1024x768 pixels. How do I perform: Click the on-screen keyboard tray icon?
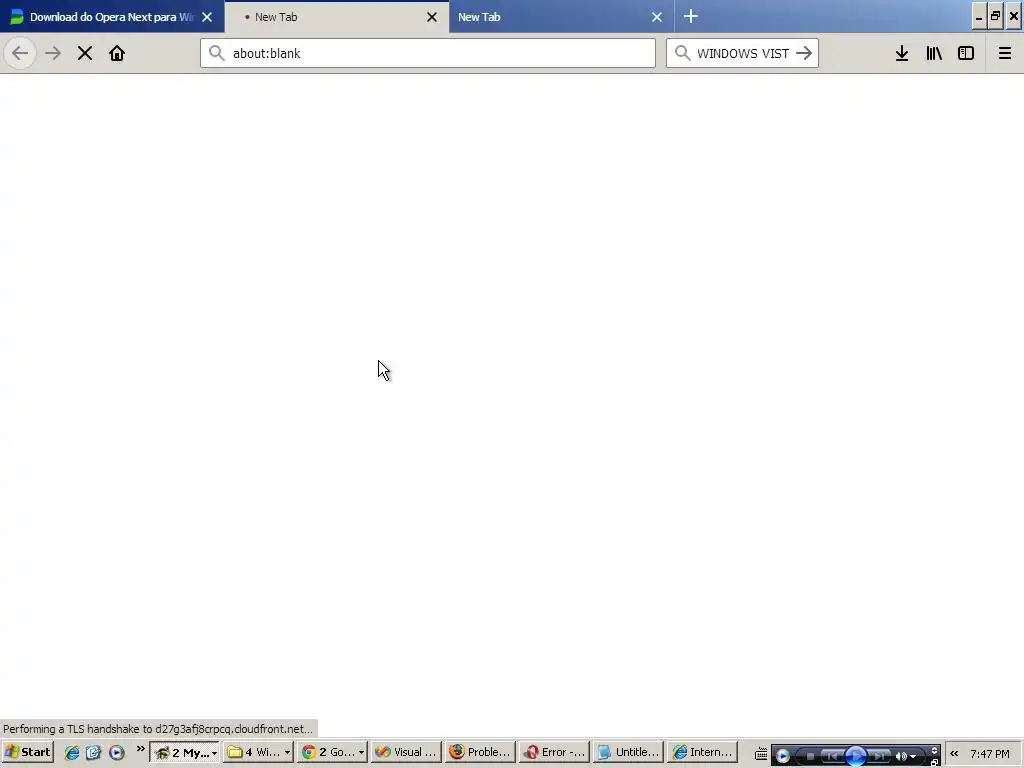click(761, 754)
